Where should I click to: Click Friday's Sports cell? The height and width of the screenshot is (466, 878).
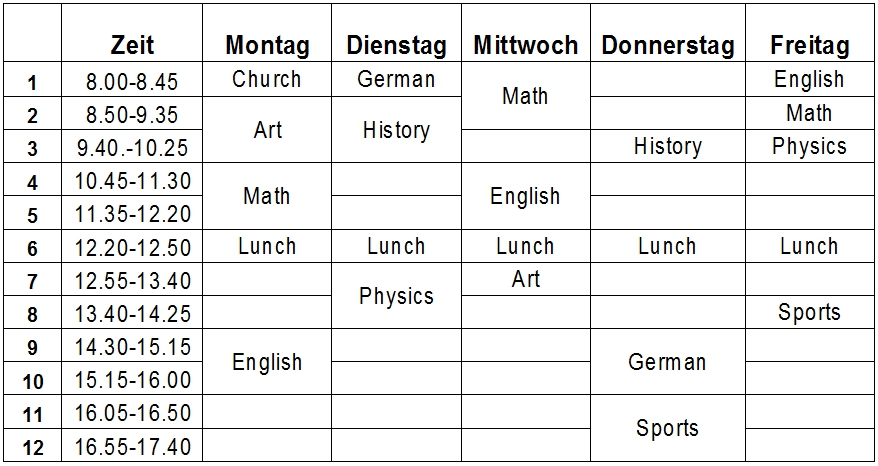click(x=810, y=312)
